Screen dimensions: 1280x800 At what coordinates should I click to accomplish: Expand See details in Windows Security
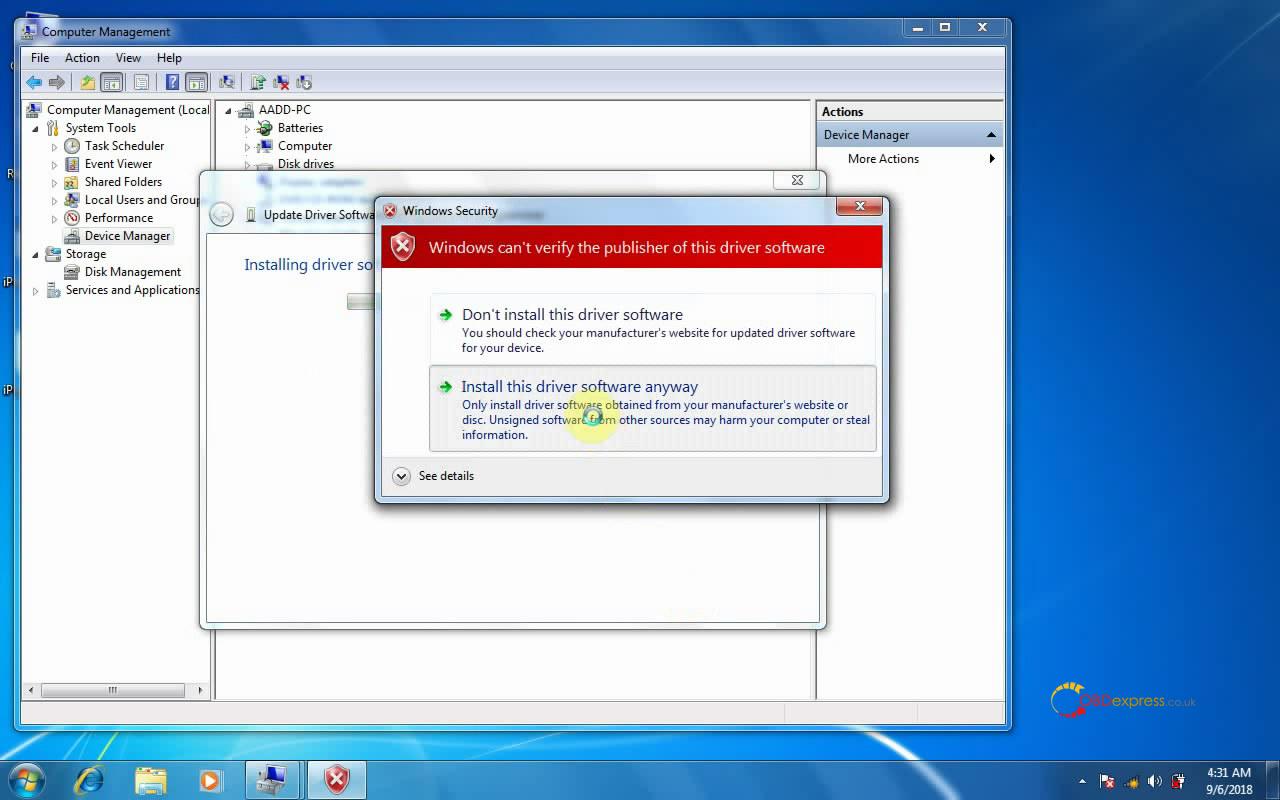[433, 476]
